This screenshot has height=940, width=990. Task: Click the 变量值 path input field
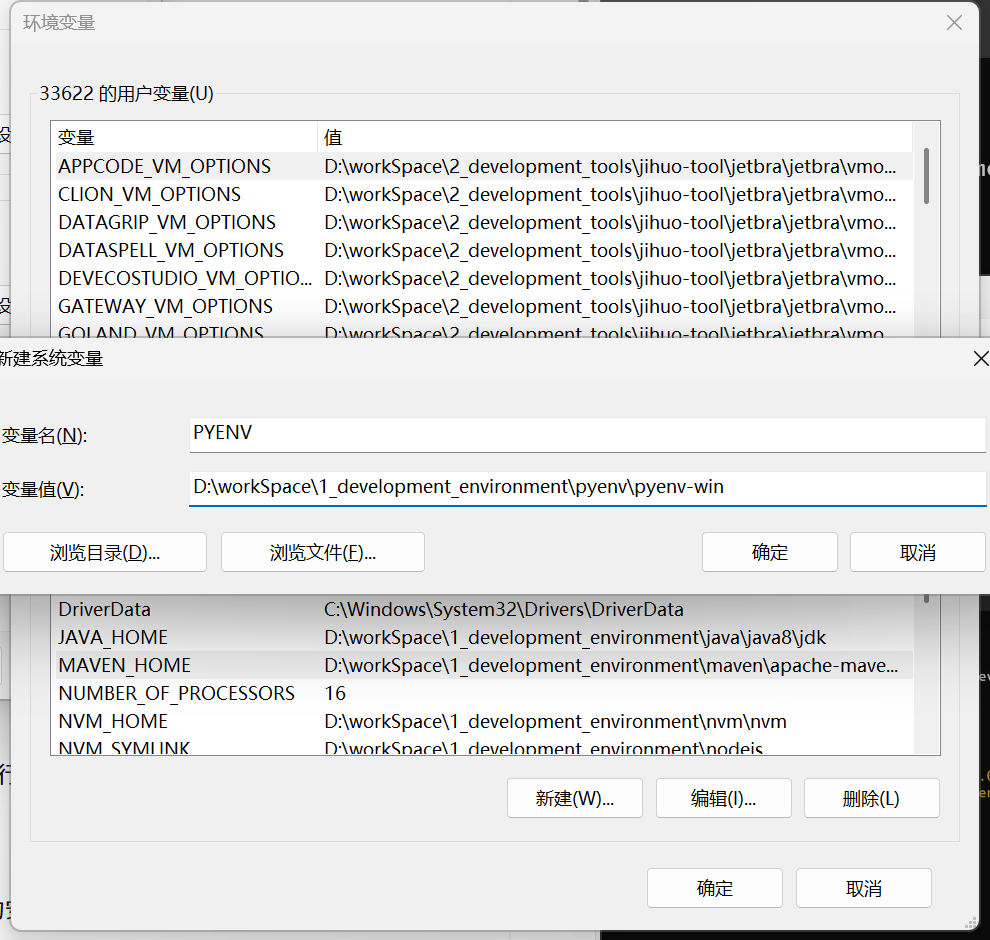pos(587,488)
